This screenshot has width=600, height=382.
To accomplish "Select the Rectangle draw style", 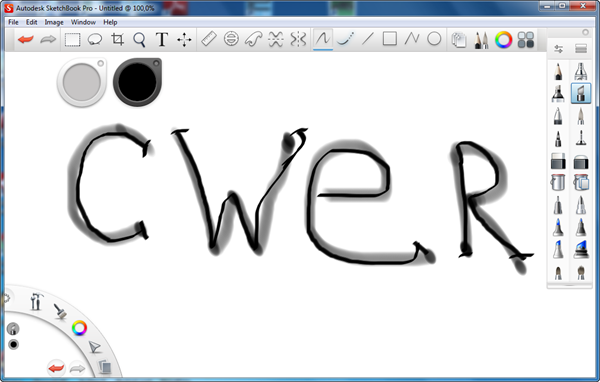I will [390, 39].
